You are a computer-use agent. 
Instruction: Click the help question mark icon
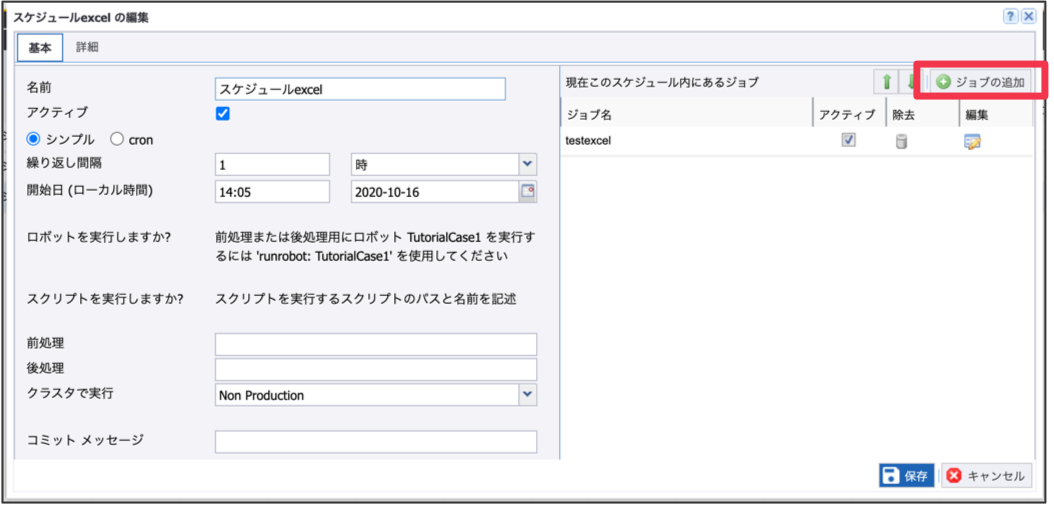coord(1012,17)
